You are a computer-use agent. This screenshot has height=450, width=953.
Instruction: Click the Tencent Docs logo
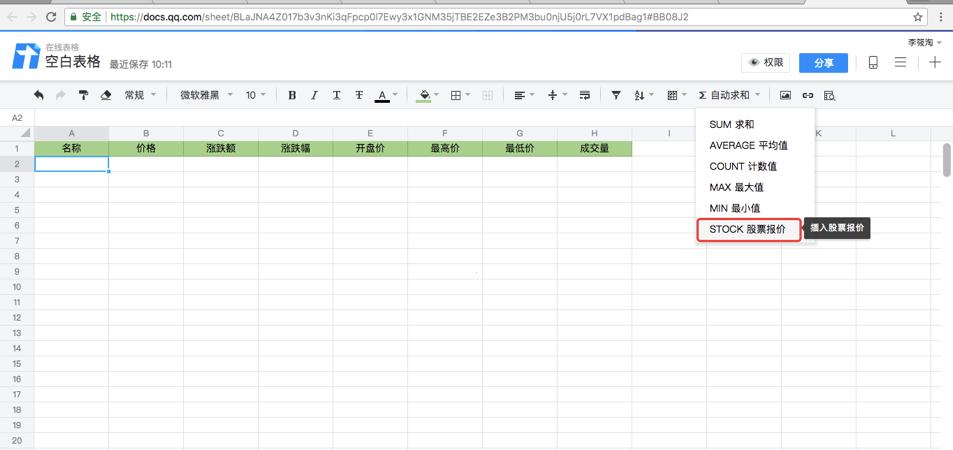pyautogui.click(x=26, y=56)
